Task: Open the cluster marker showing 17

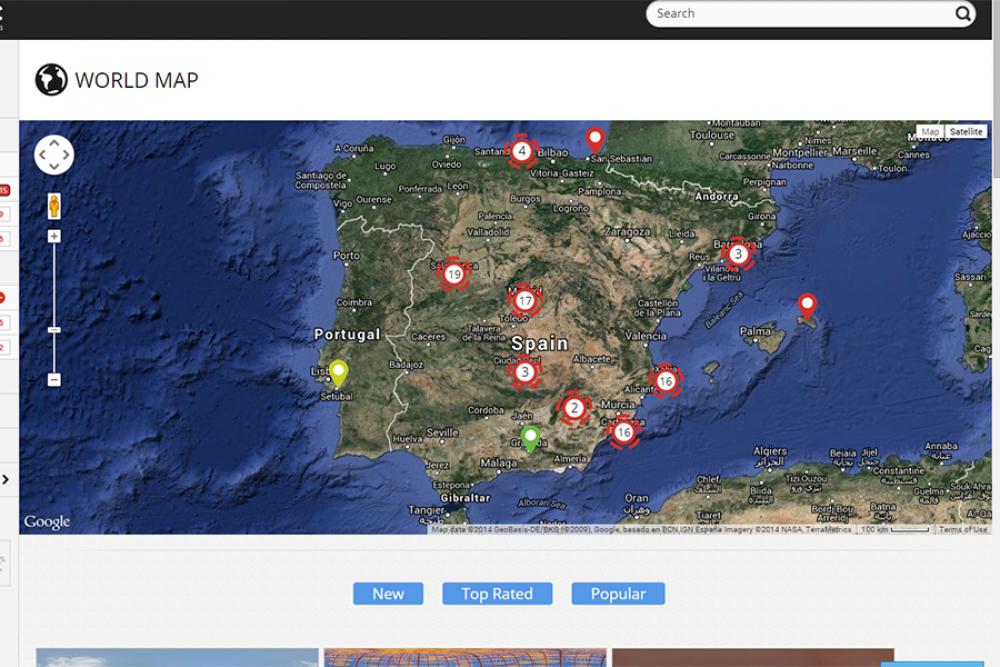Action: [524, 300]
